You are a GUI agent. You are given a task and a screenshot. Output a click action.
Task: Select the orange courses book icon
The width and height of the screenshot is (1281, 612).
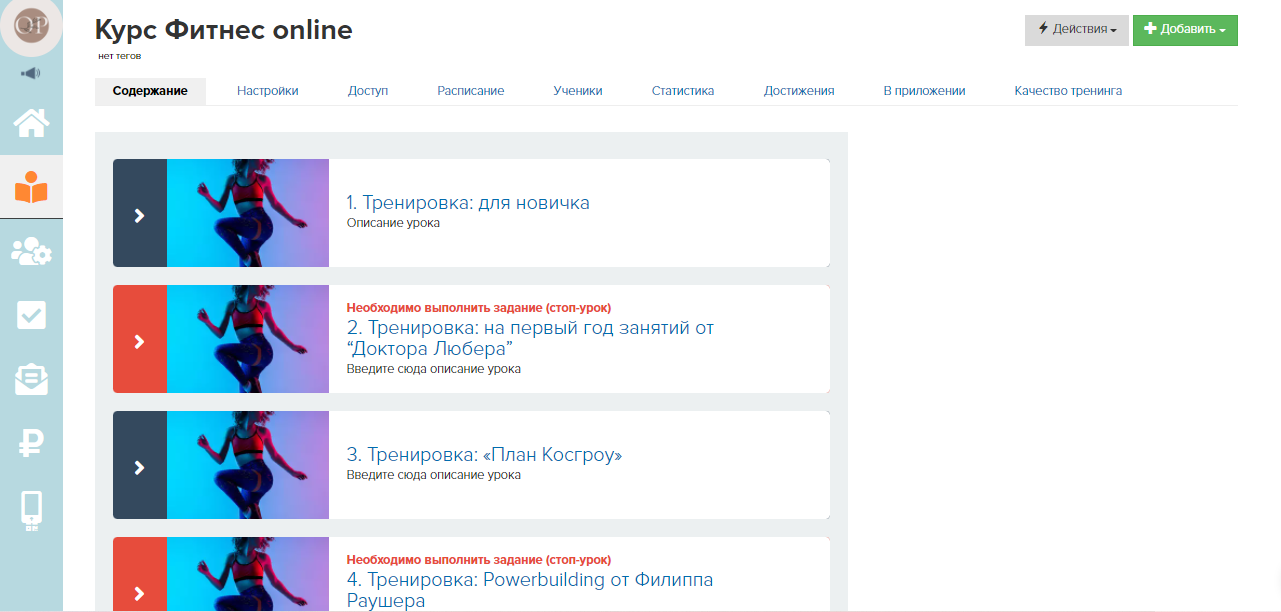[31, 187]
